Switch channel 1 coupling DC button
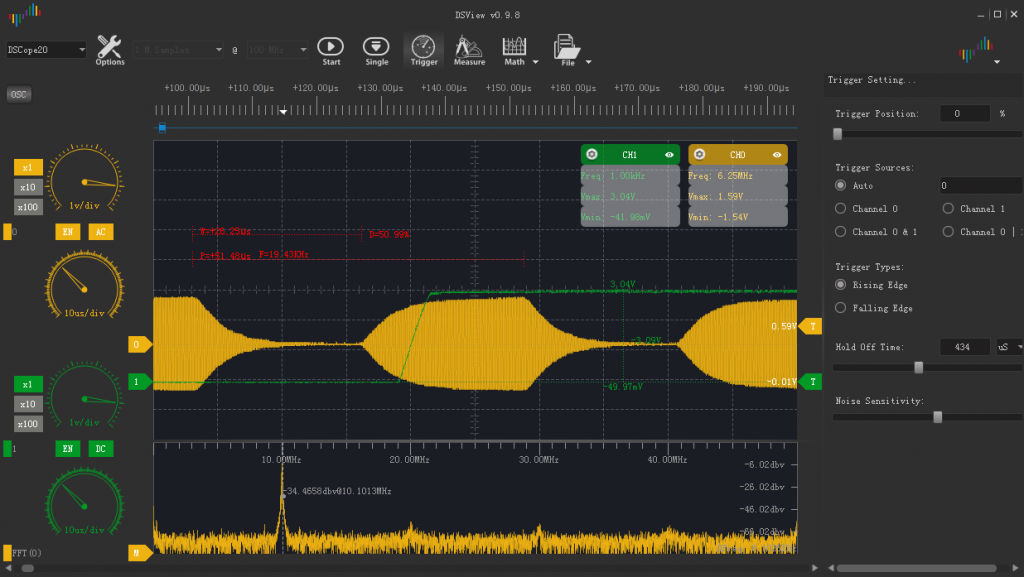Screen dimensions: 1024x577 pyautogui.click(x=100, y=449)
